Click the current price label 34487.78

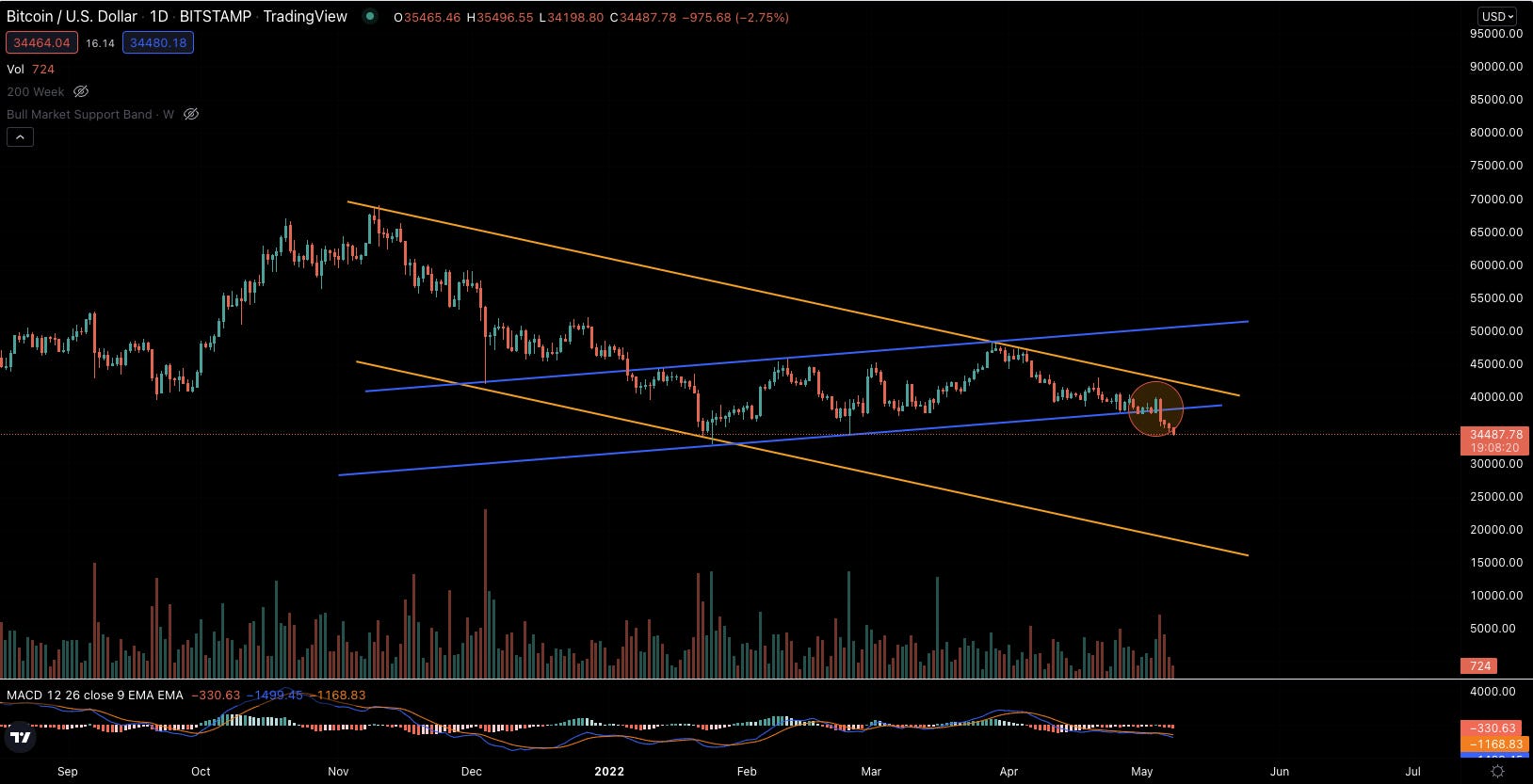click(x=1495, y=434)
